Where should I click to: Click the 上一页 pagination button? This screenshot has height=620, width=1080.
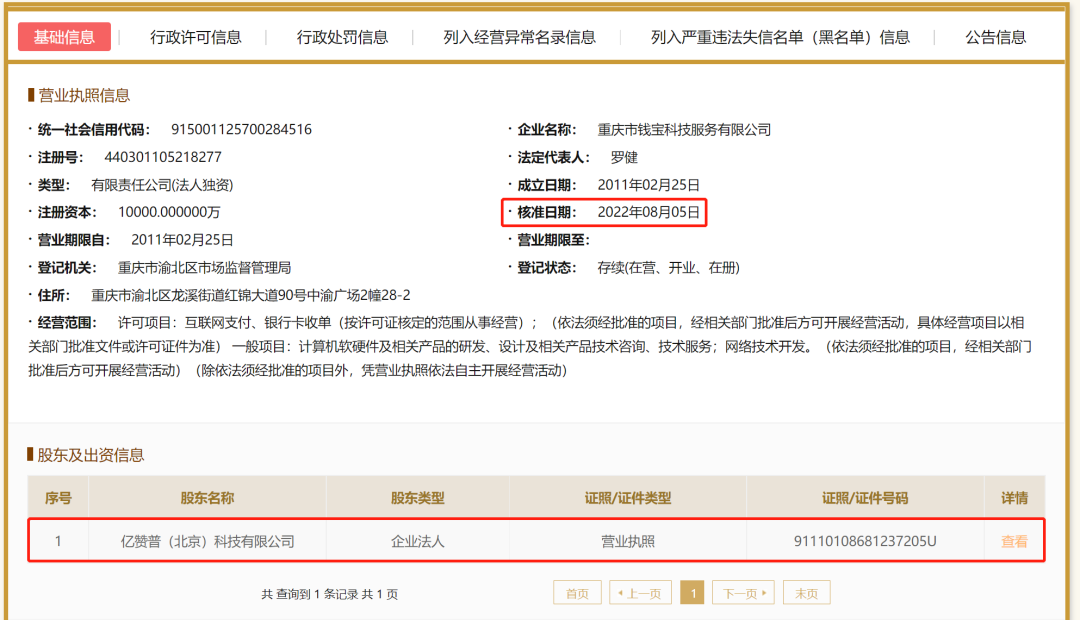click(x=640, y=592)
